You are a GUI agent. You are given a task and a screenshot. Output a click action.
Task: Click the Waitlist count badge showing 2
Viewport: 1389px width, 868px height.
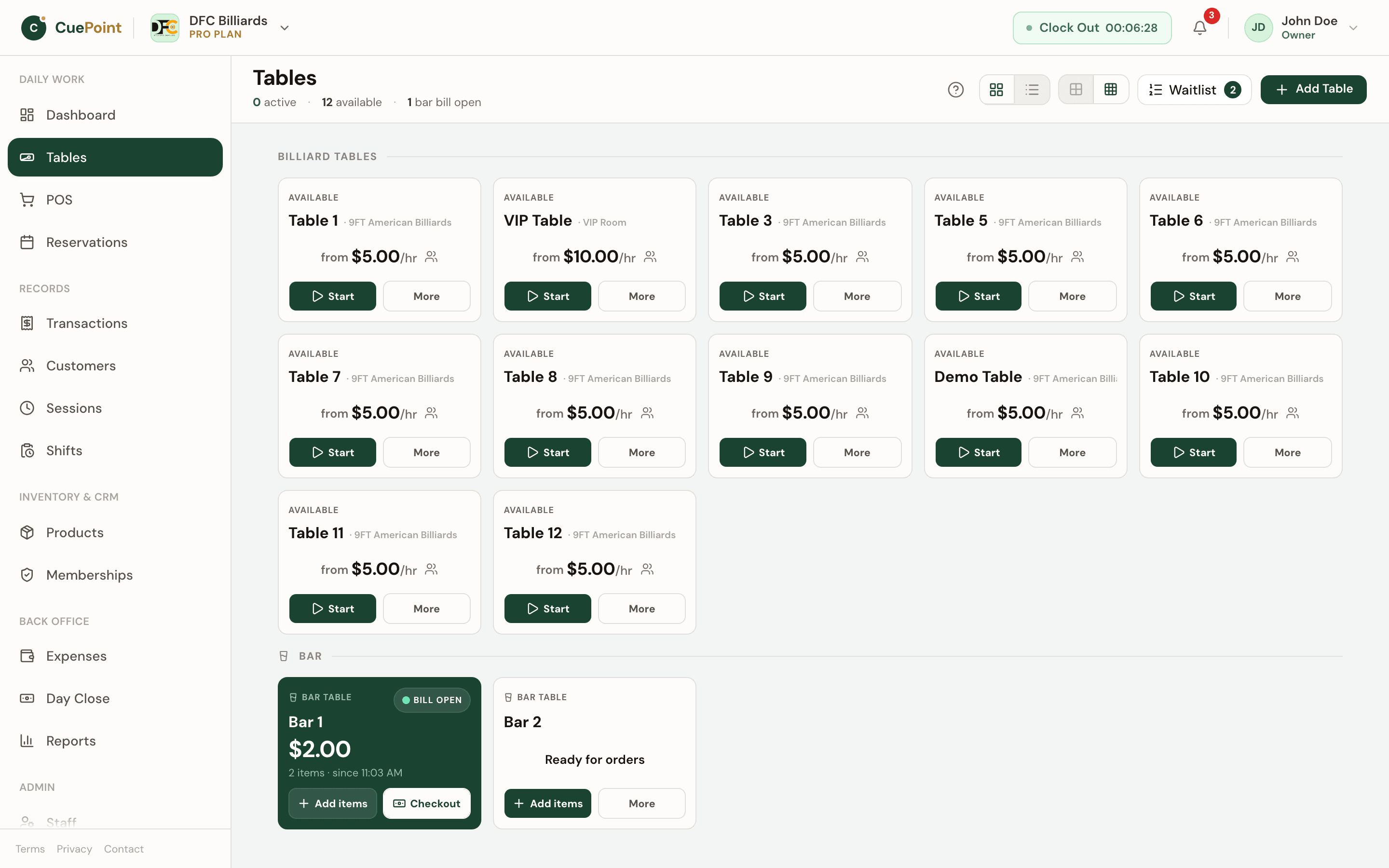(1232, 90)
